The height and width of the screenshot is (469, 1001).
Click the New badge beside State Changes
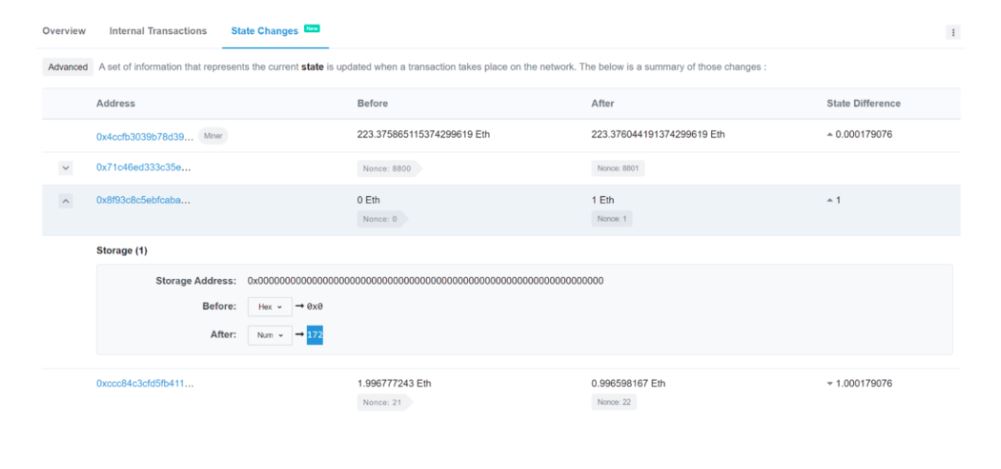[x=312, y=28]
